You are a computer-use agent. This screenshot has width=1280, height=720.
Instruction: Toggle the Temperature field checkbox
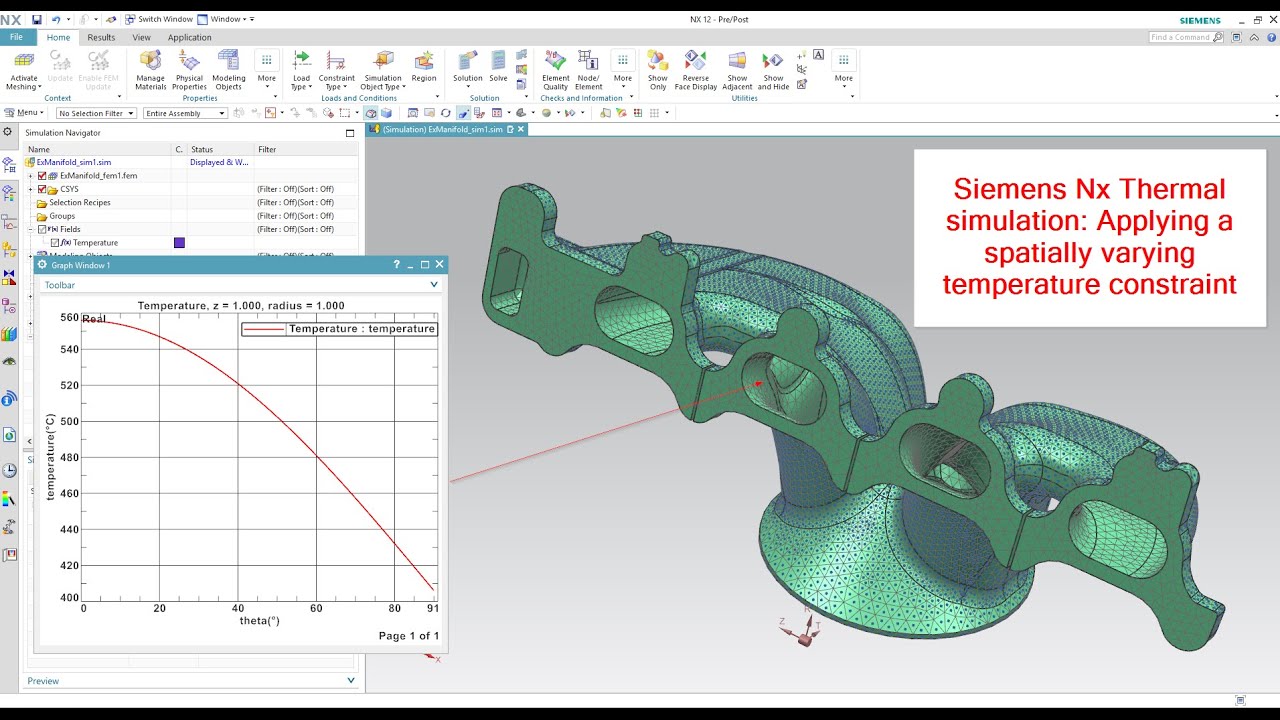point(55,243)
